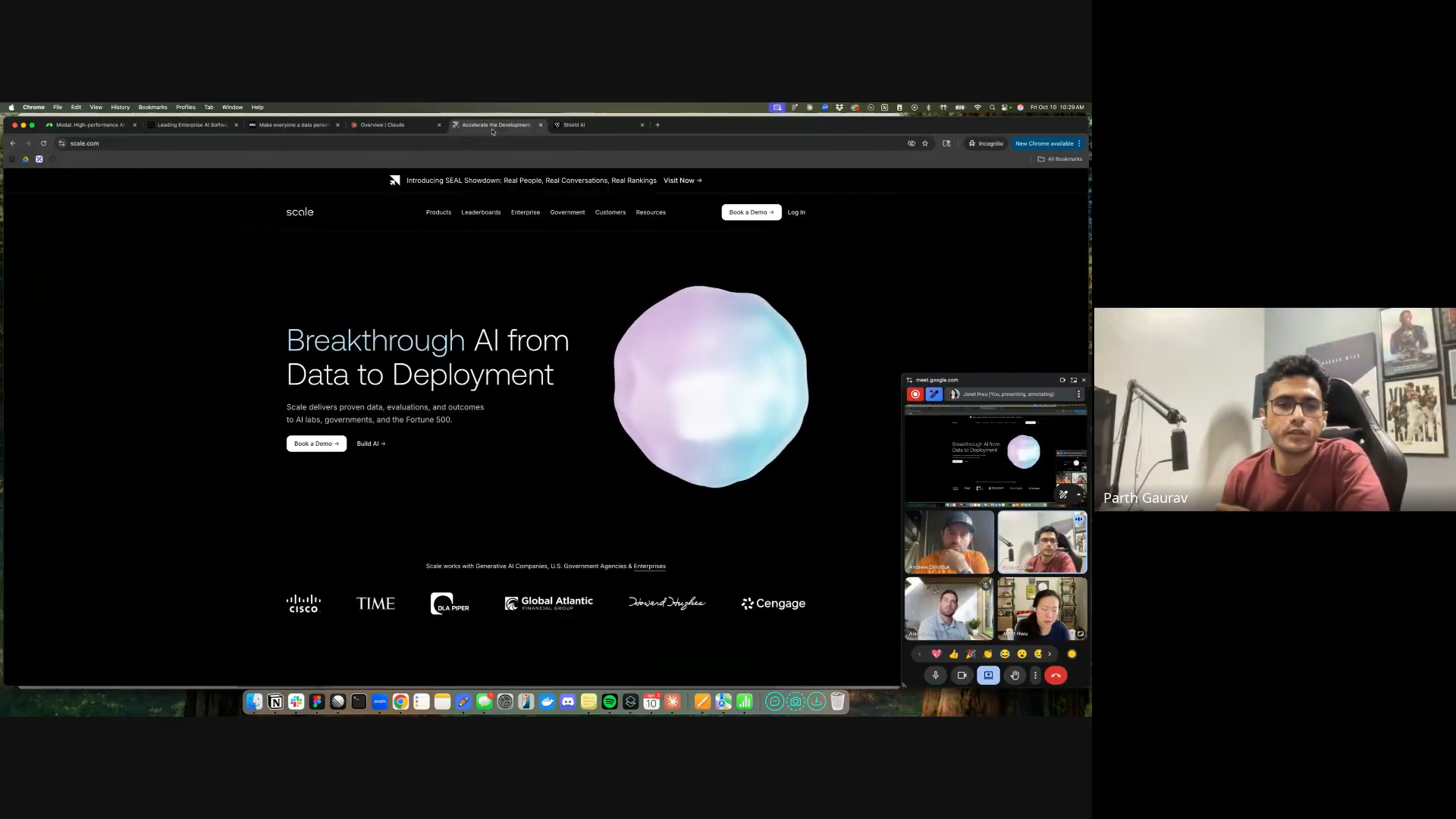
Task: Click the red stop recording icon
Action: click(915, 394)
